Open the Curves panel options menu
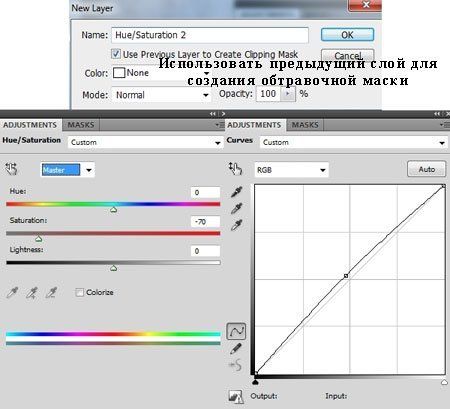The image size is (450, 409). click(x=445, y=125)
